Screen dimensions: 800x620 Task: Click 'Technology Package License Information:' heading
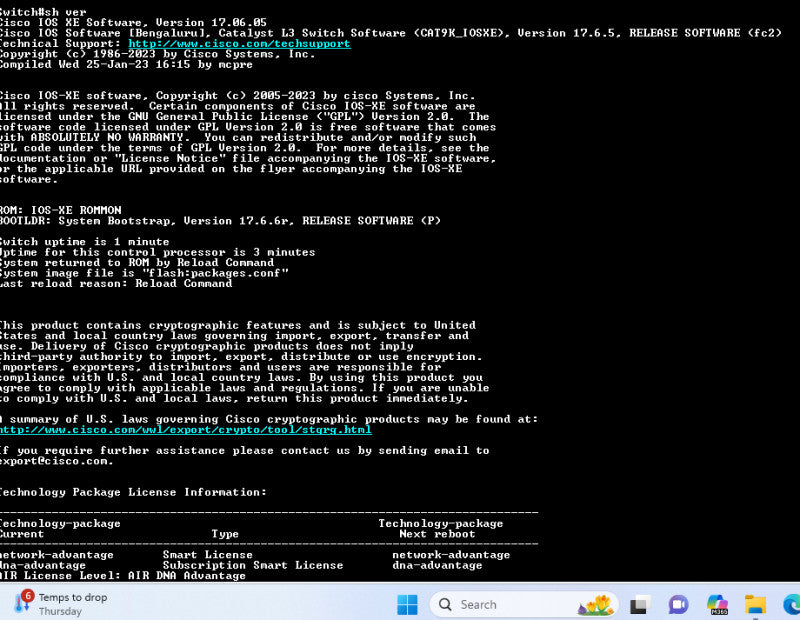(133, 492)
